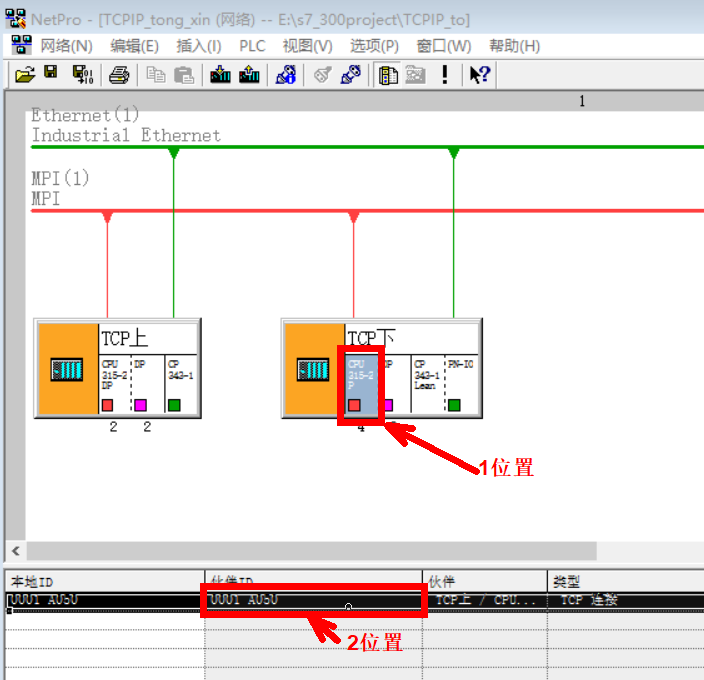Toggle the Catalog panel toolbar button

[389, 74]
